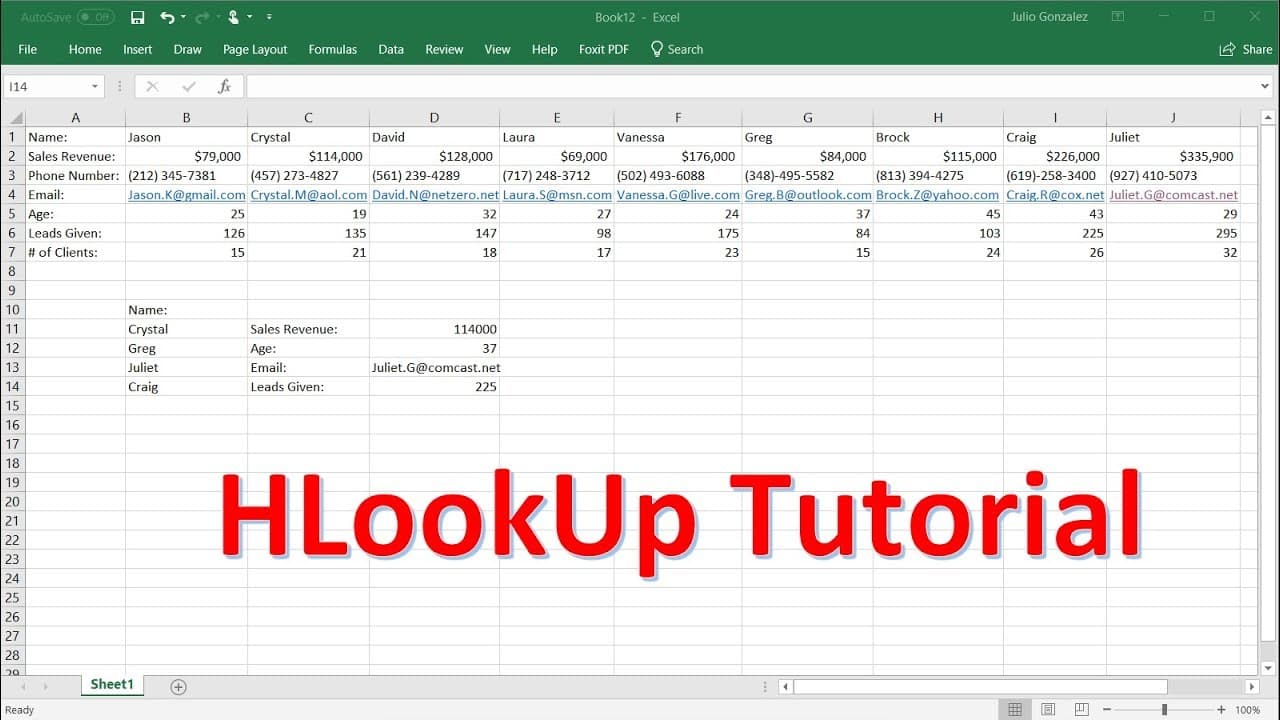Click the Touch/Mouse Mode hand icon
This screenshot has width=1280, height=720.
click(233, 17)
